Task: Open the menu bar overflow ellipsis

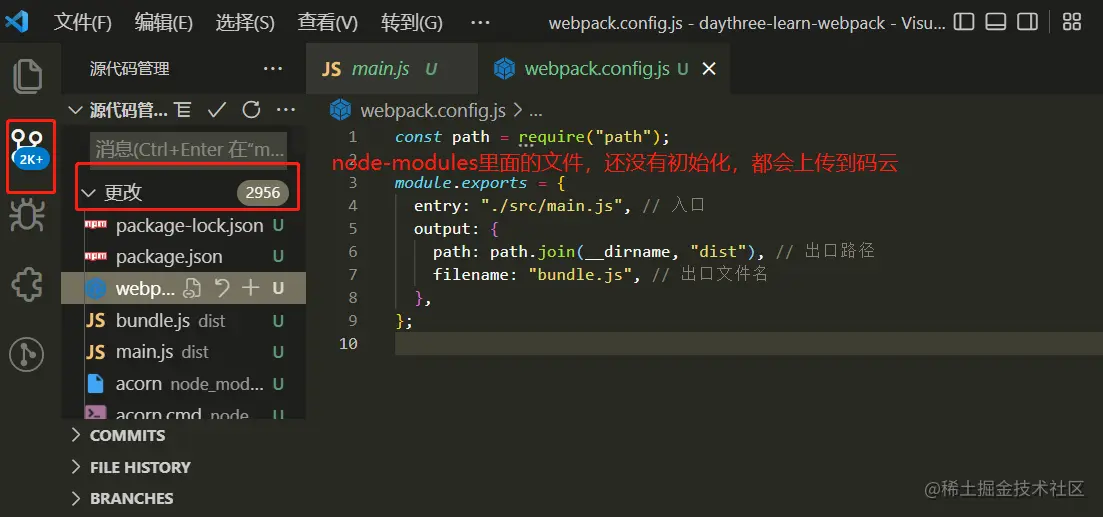Action: point(480,23)
